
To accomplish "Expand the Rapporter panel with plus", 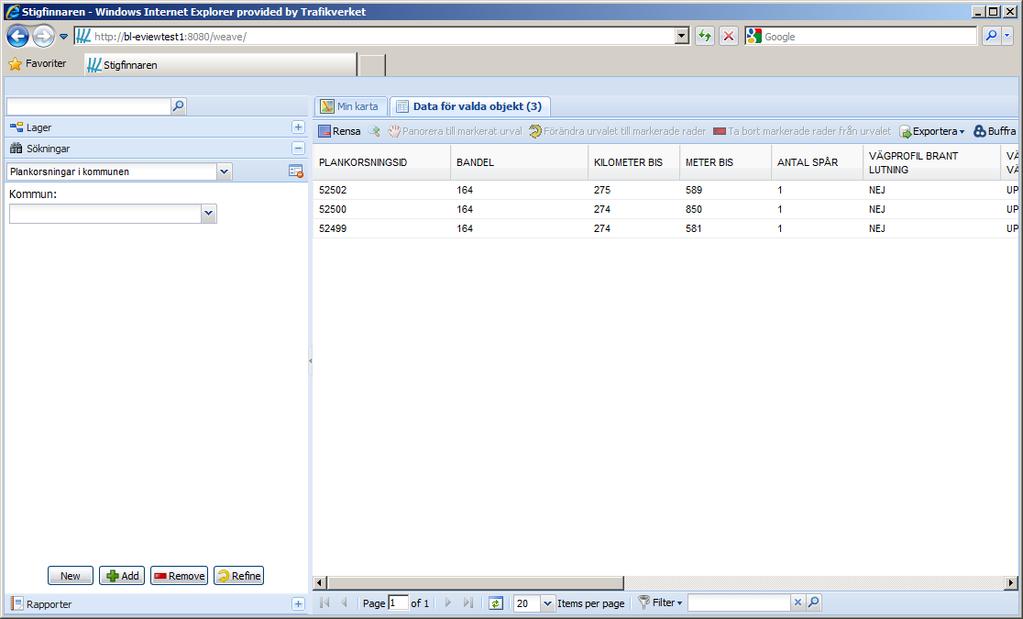I will point(298,604).
